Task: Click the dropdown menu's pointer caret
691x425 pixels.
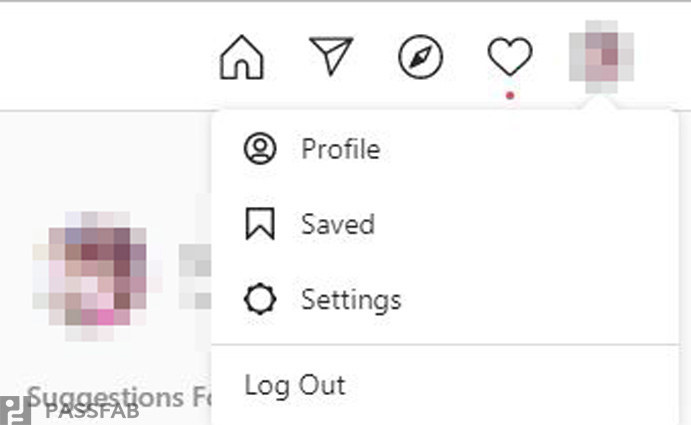Action: (x=599, y=107)
